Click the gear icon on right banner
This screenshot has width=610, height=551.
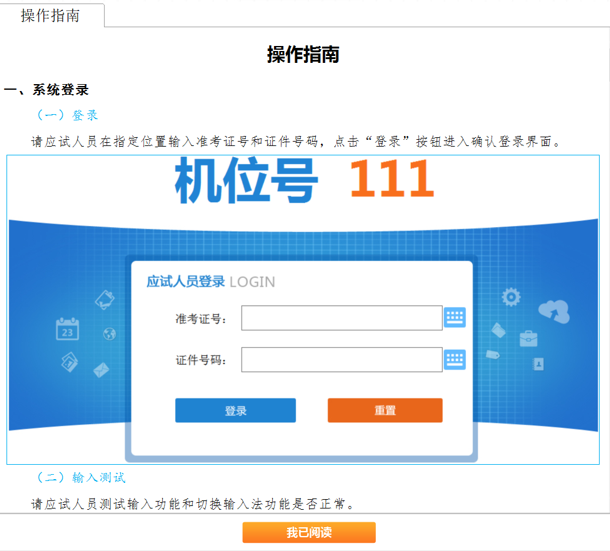[x=511, y=297]
